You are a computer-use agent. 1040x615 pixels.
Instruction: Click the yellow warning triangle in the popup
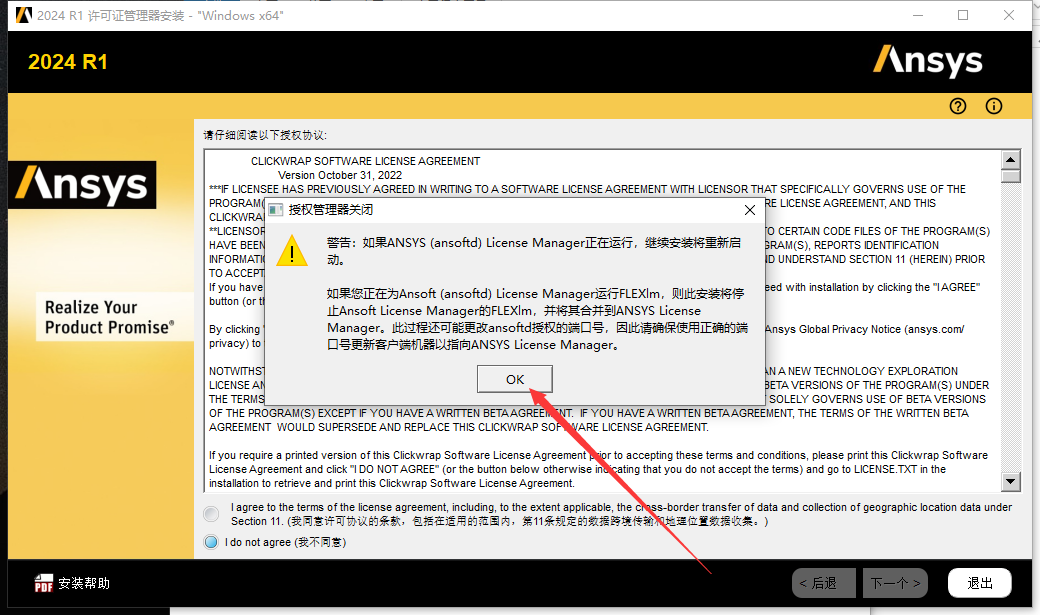point(291,252)
